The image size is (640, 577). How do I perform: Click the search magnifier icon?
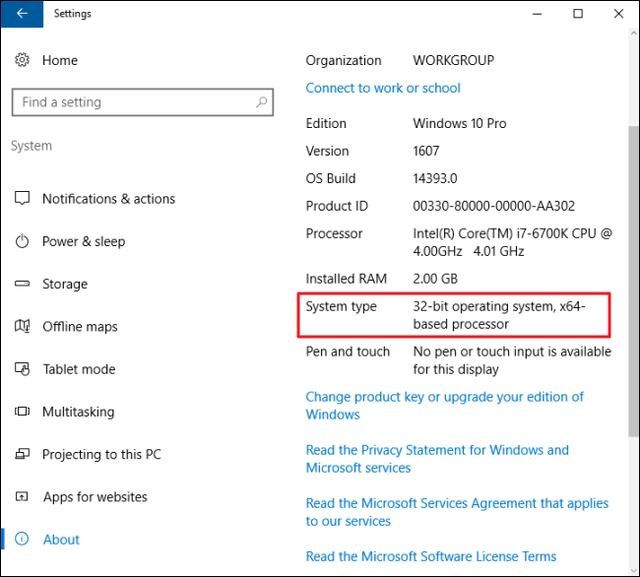pos(262,102)
